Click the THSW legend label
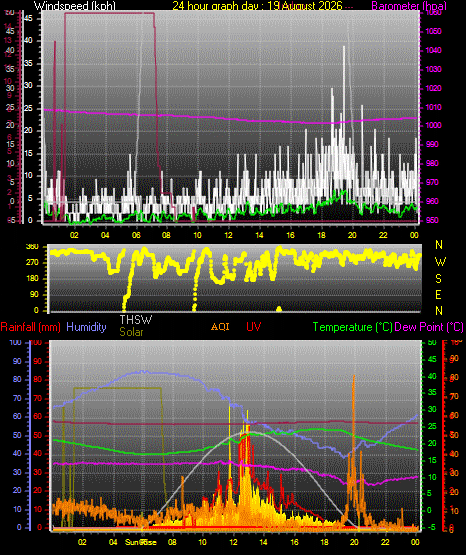The image size is (466, 555). pos(136,320)
